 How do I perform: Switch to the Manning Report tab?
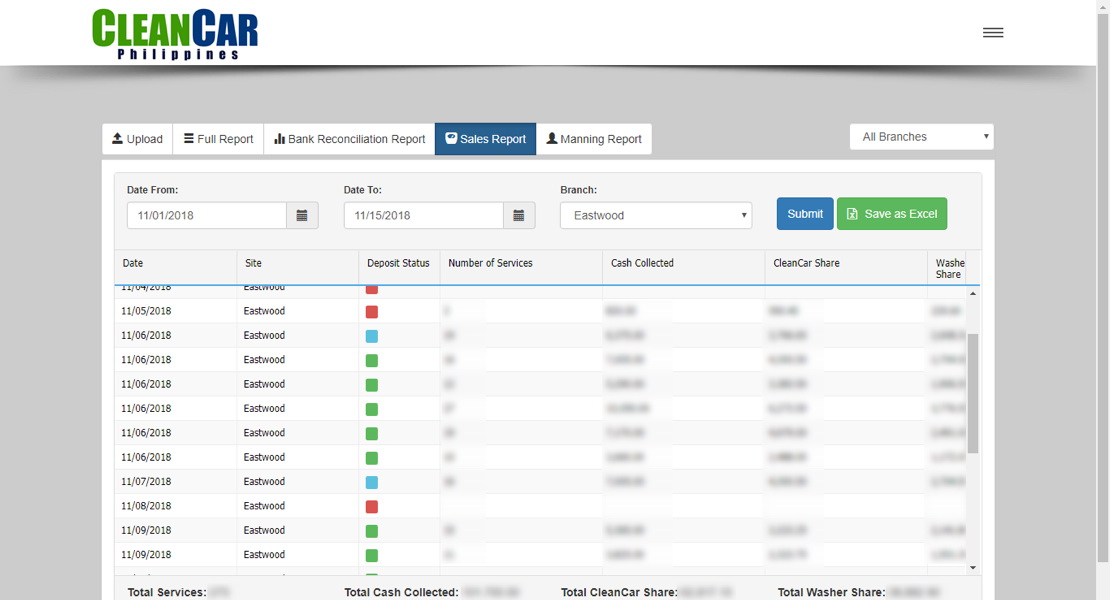coord(594,139)
